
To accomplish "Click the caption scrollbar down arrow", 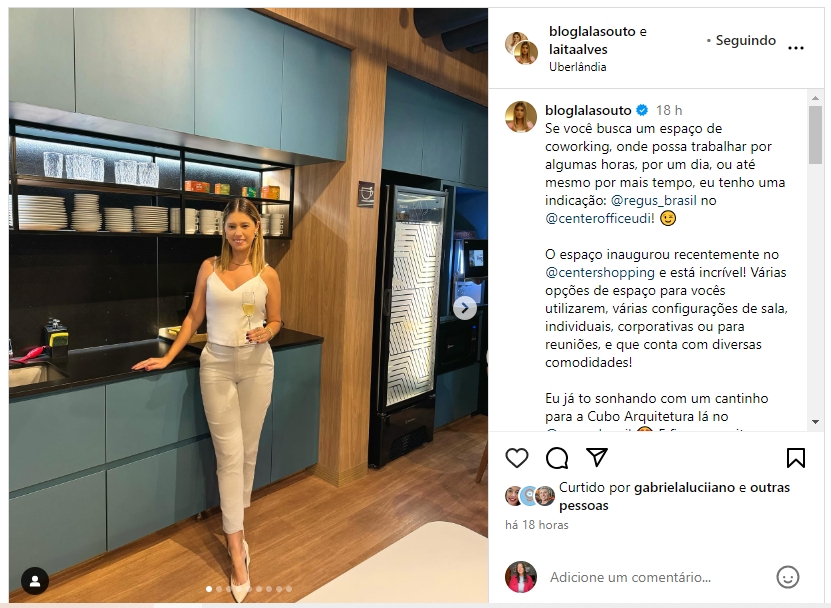I will (815, 422).
